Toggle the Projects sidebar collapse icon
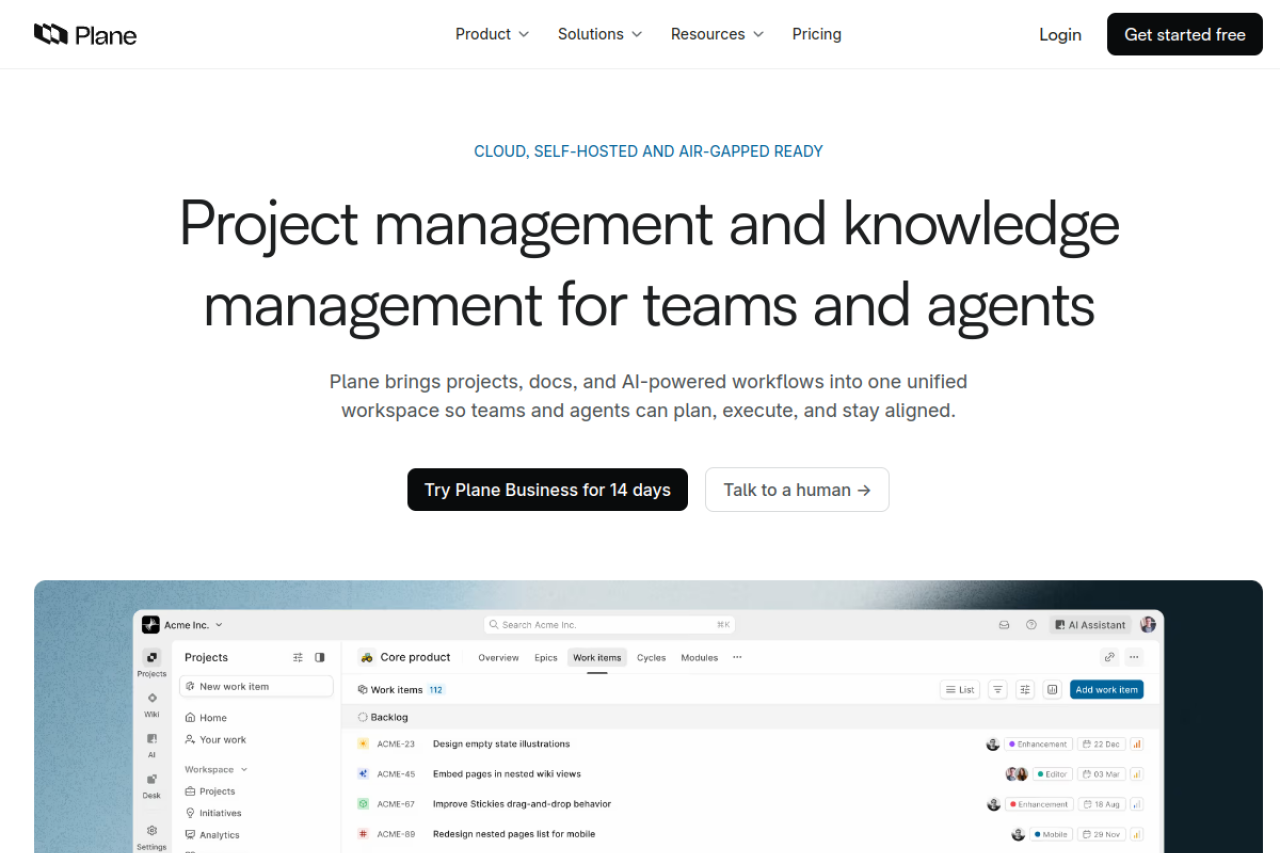 pos(320,658)
